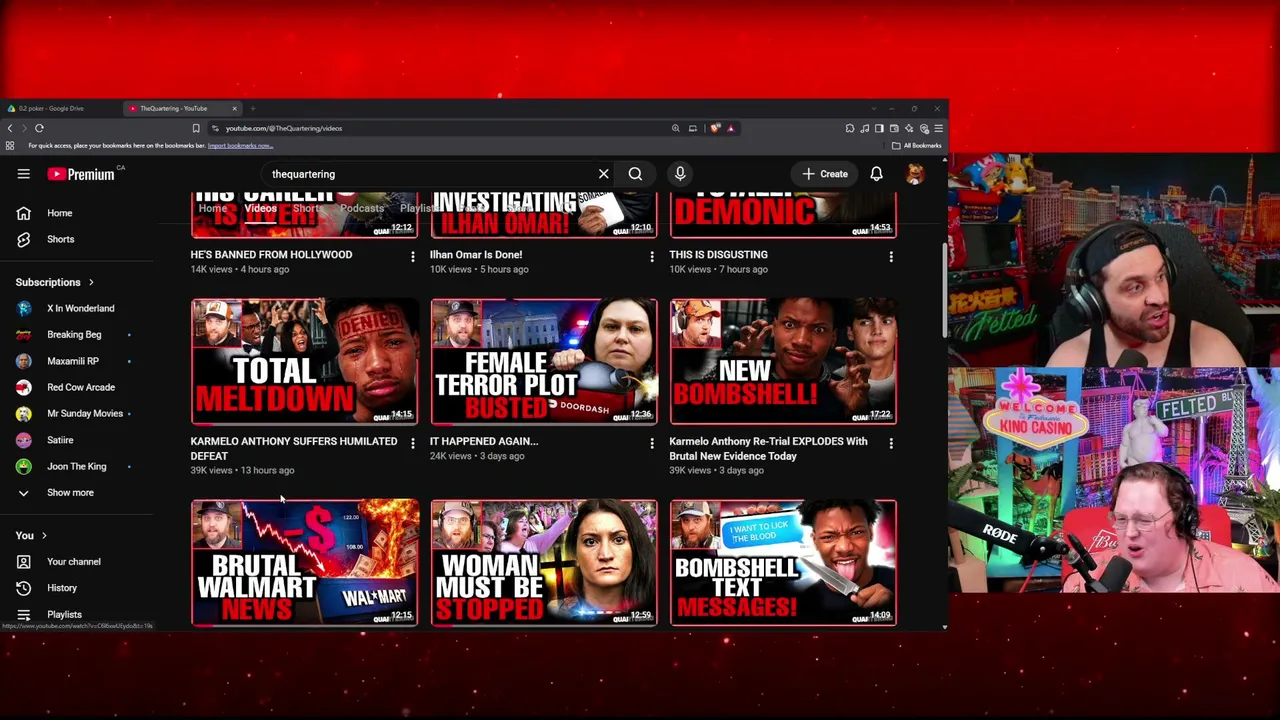Select the channel's Videos tab
This screenshot has width=1280, height=720.
260,208
